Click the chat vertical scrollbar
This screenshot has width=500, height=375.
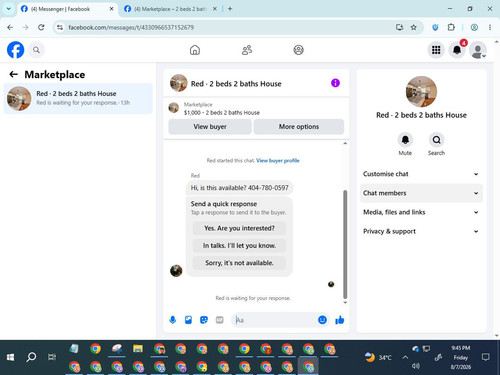tap(345, 245)
